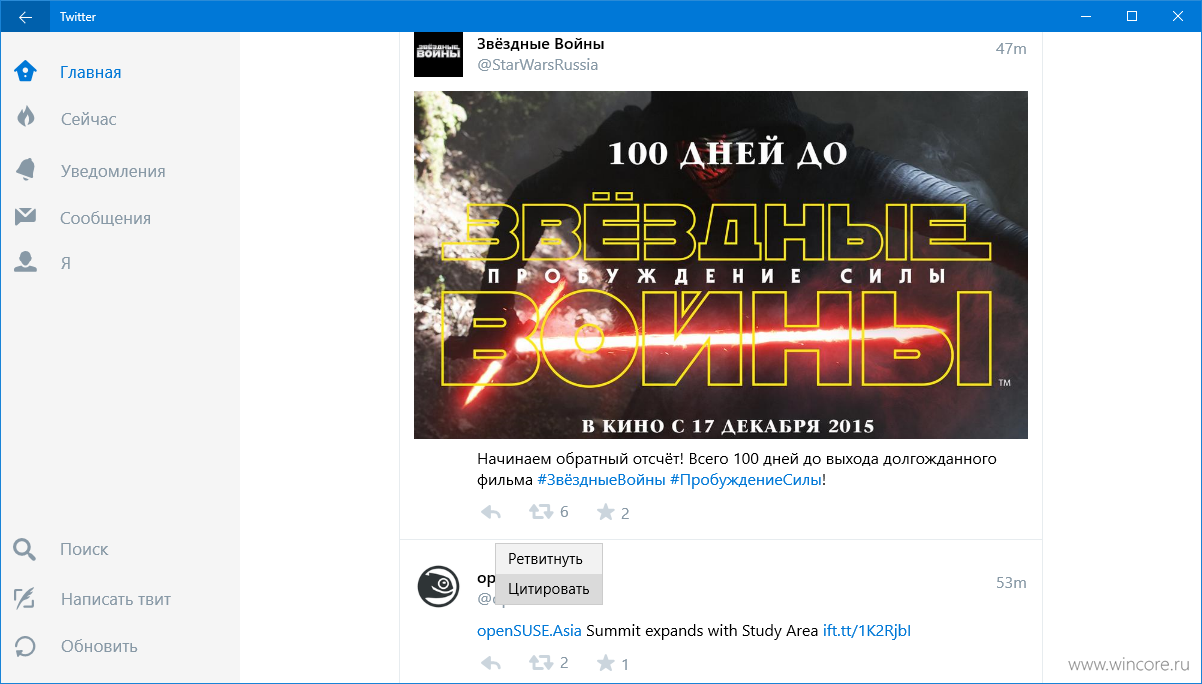The width and height of the screenshot is (1202, 684).
Task: Click retweet count 2 on openSUSE tweet
Action: (x=564, y=663)
